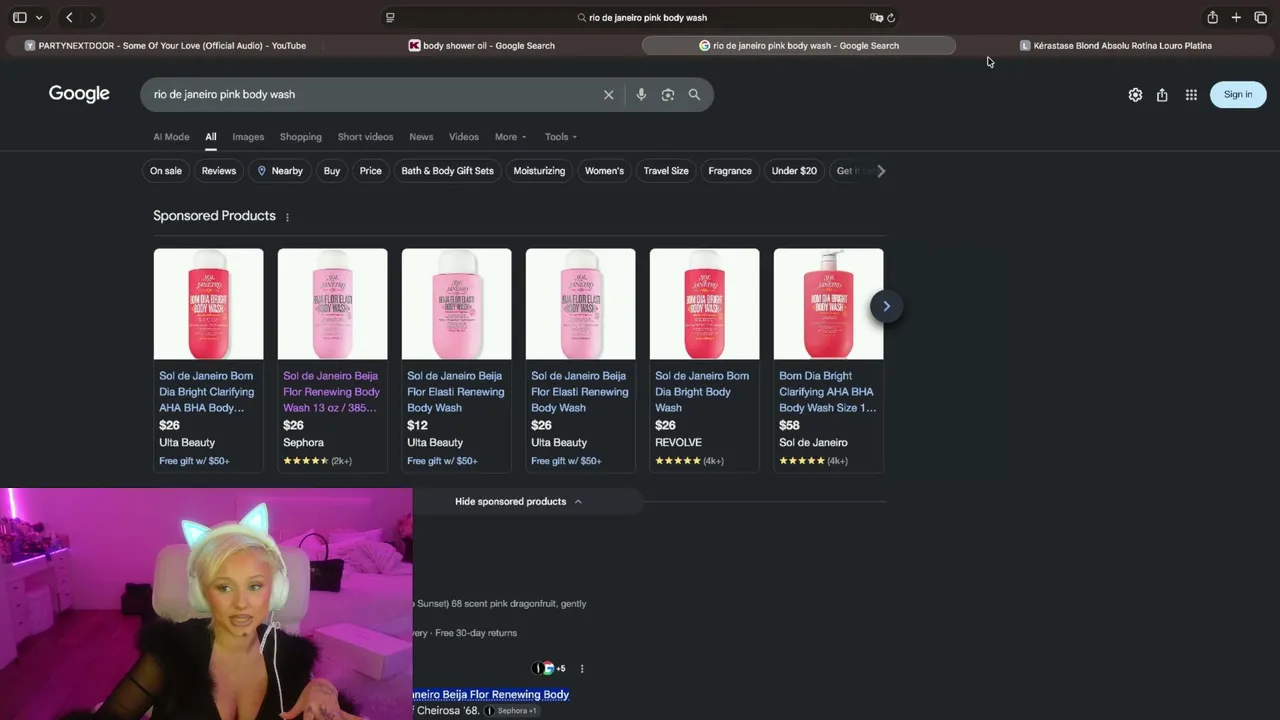Open the Ulta Bom Dia Bright Clarifying thumbnail
This screenshot has width=1280, height=720.
[208, 304]
